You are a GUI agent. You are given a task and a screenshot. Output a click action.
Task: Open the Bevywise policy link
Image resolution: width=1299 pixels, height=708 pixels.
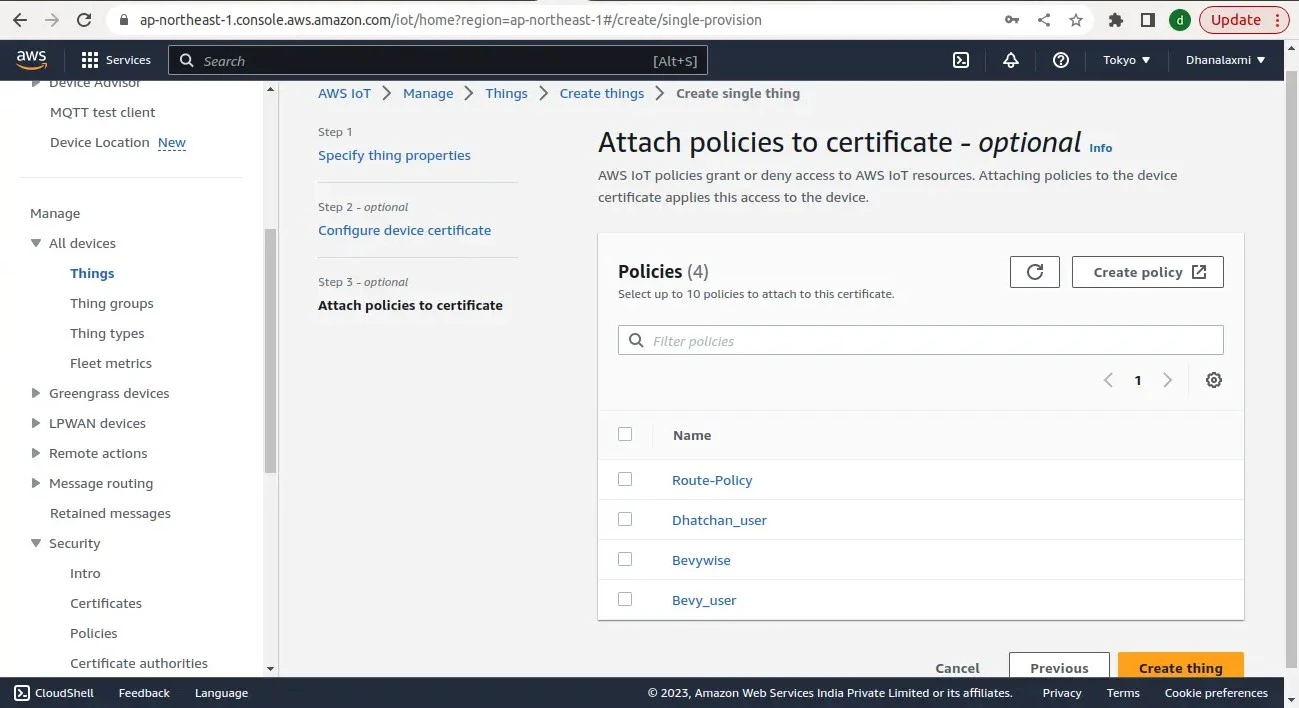pyautogui.click(x=701, y=560)
